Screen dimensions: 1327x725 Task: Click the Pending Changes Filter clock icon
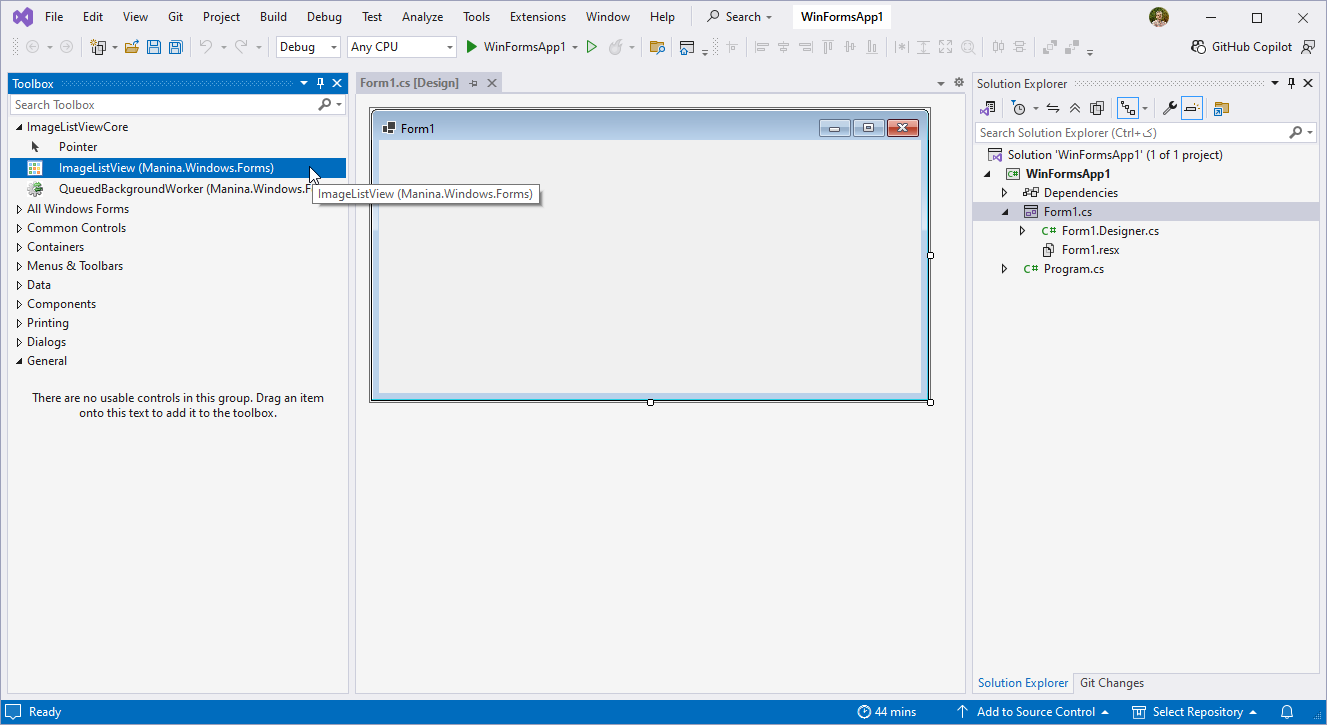pos(1019,108)
